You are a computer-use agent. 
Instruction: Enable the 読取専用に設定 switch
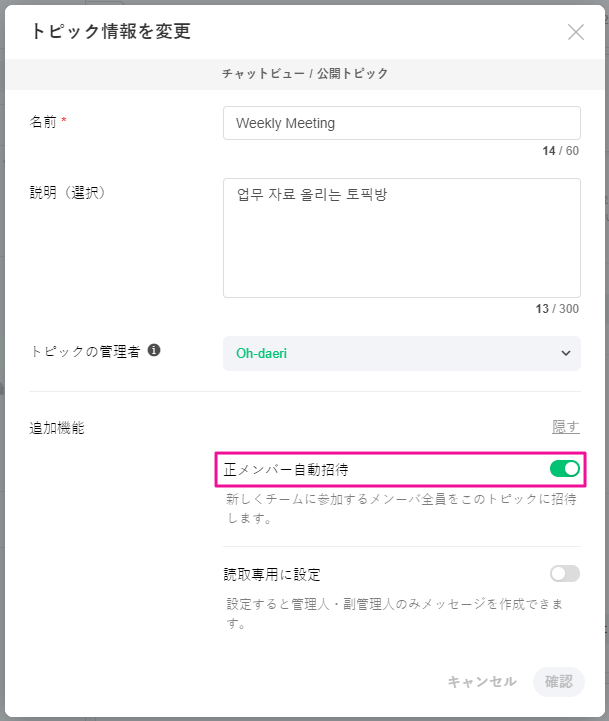coord(564,573)
